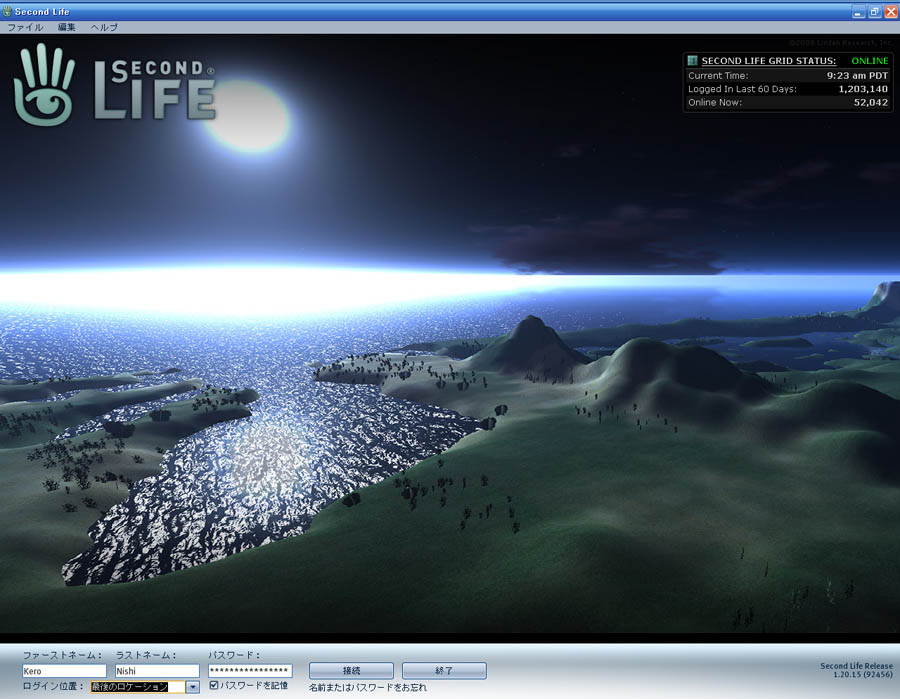Open the ファイル menu
This screenshot has width=900, height=699.
click(25, 27)
